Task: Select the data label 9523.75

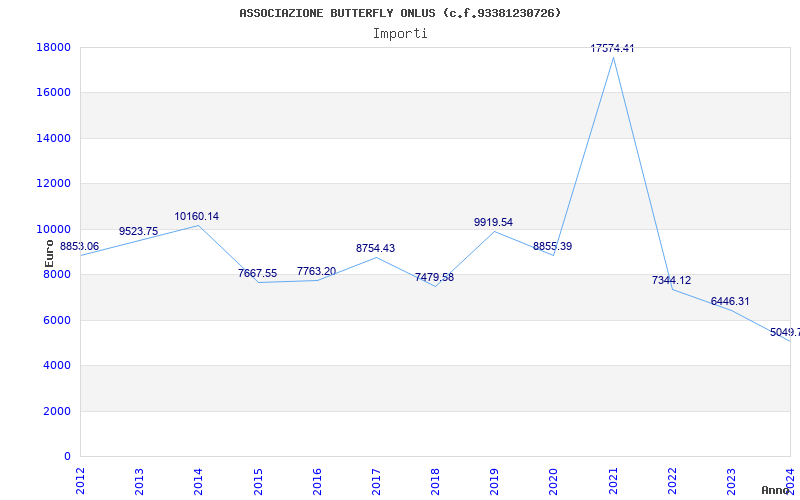Action: (138, 231)
